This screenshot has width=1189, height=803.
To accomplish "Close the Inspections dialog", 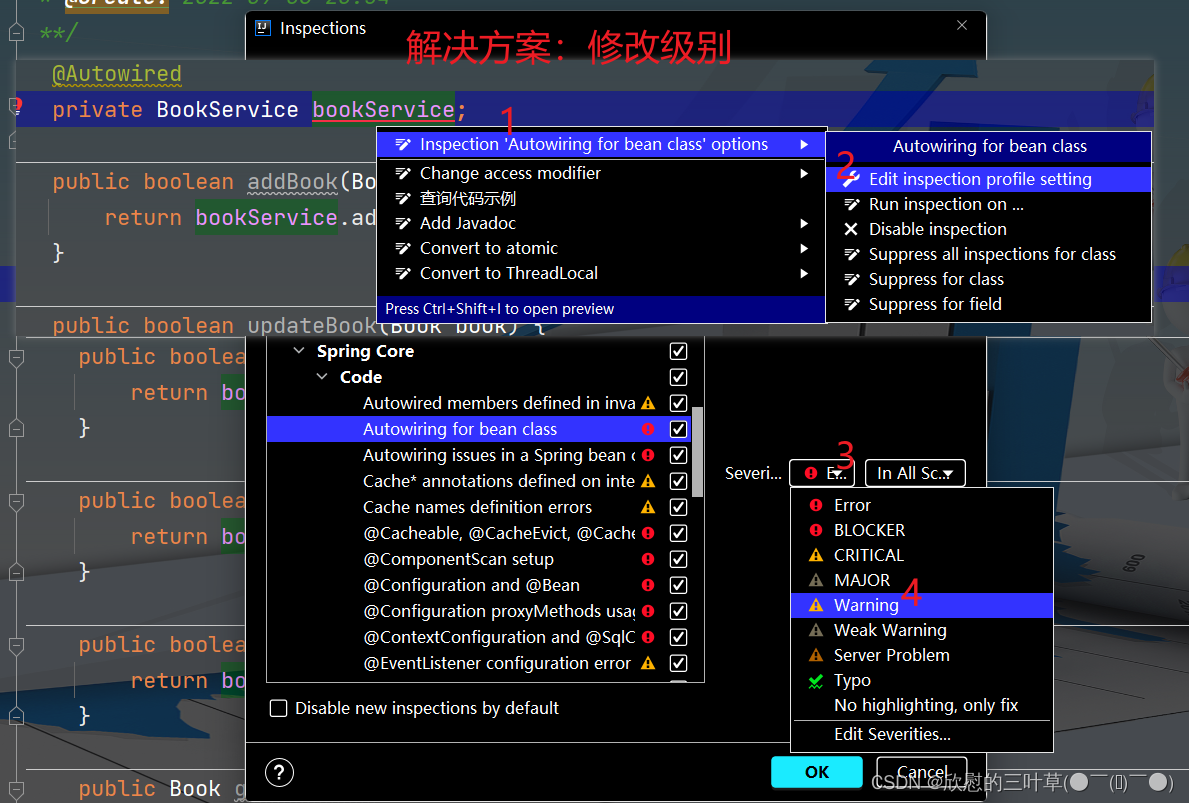I will [962, 25].
